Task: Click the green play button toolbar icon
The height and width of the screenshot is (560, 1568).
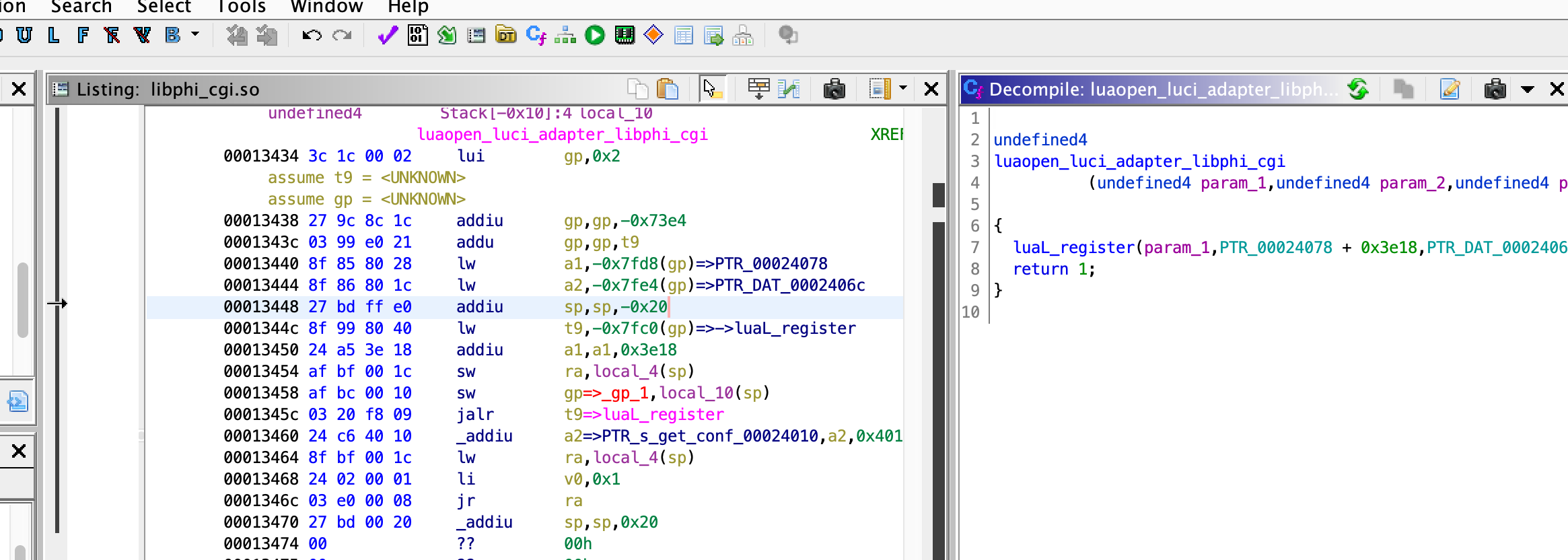Action: pyautogui.click(x=595, y=35)
